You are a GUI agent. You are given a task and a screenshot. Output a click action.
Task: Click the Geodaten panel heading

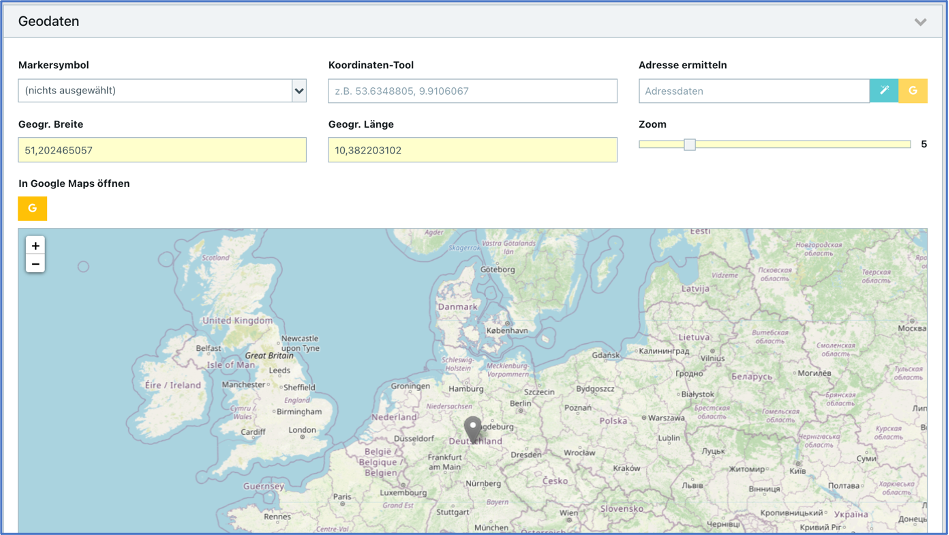pos(48,21)
